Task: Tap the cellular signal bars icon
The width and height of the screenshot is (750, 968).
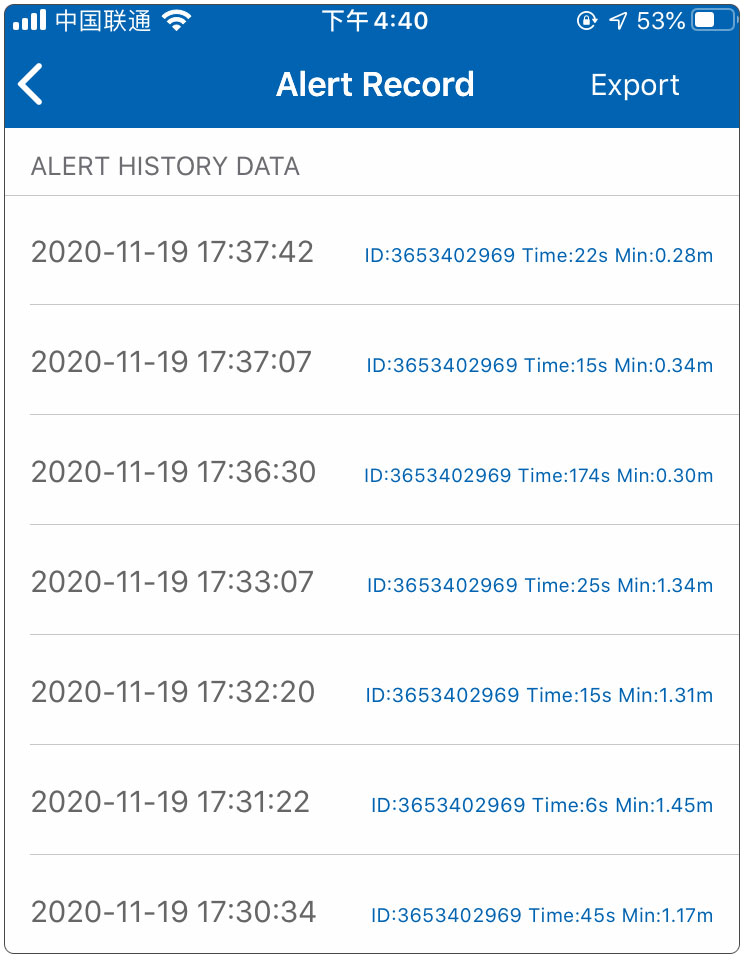Action: (x=30, y=20)
